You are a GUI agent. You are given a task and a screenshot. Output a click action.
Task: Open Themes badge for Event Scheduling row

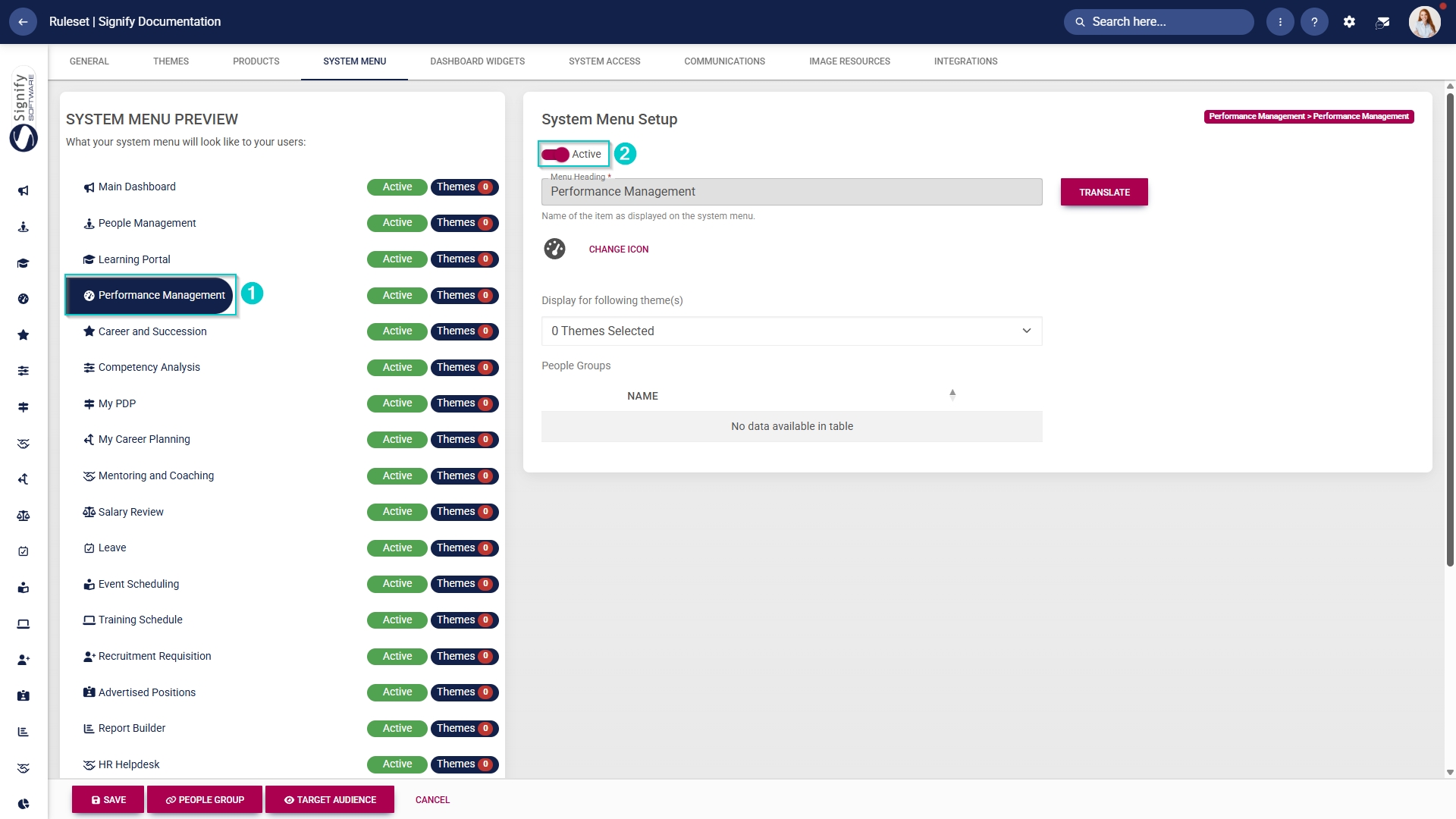[465, 584]
